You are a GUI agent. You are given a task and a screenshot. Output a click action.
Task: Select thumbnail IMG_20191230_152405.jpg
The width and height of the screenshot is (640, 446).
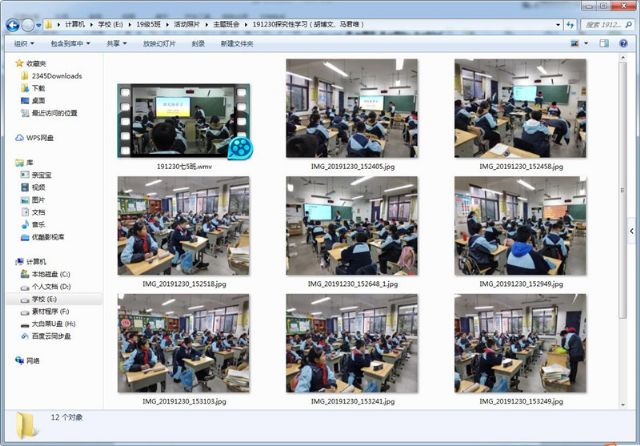point(352,108)
